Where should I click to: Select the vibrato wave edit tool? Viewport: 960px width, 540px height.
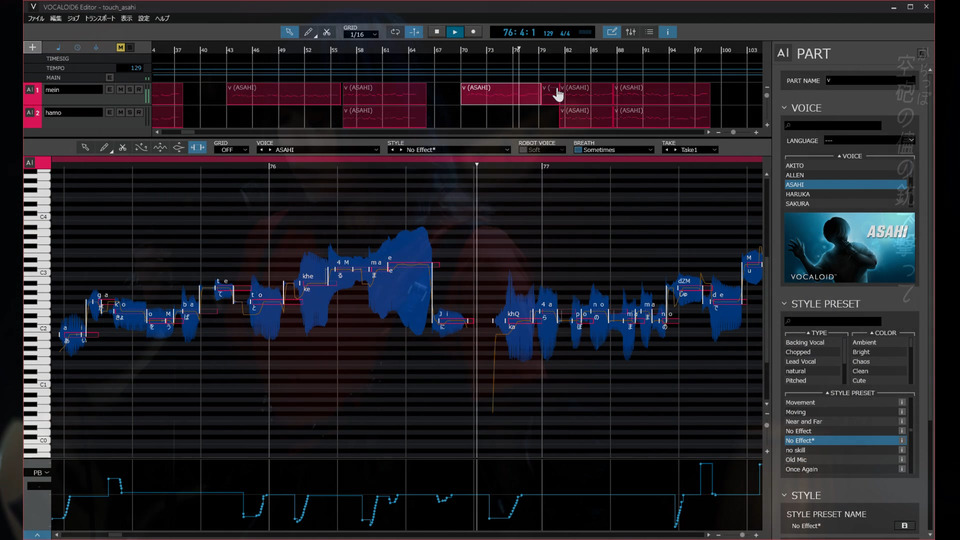pyautogui.click(x=160, y=148)
